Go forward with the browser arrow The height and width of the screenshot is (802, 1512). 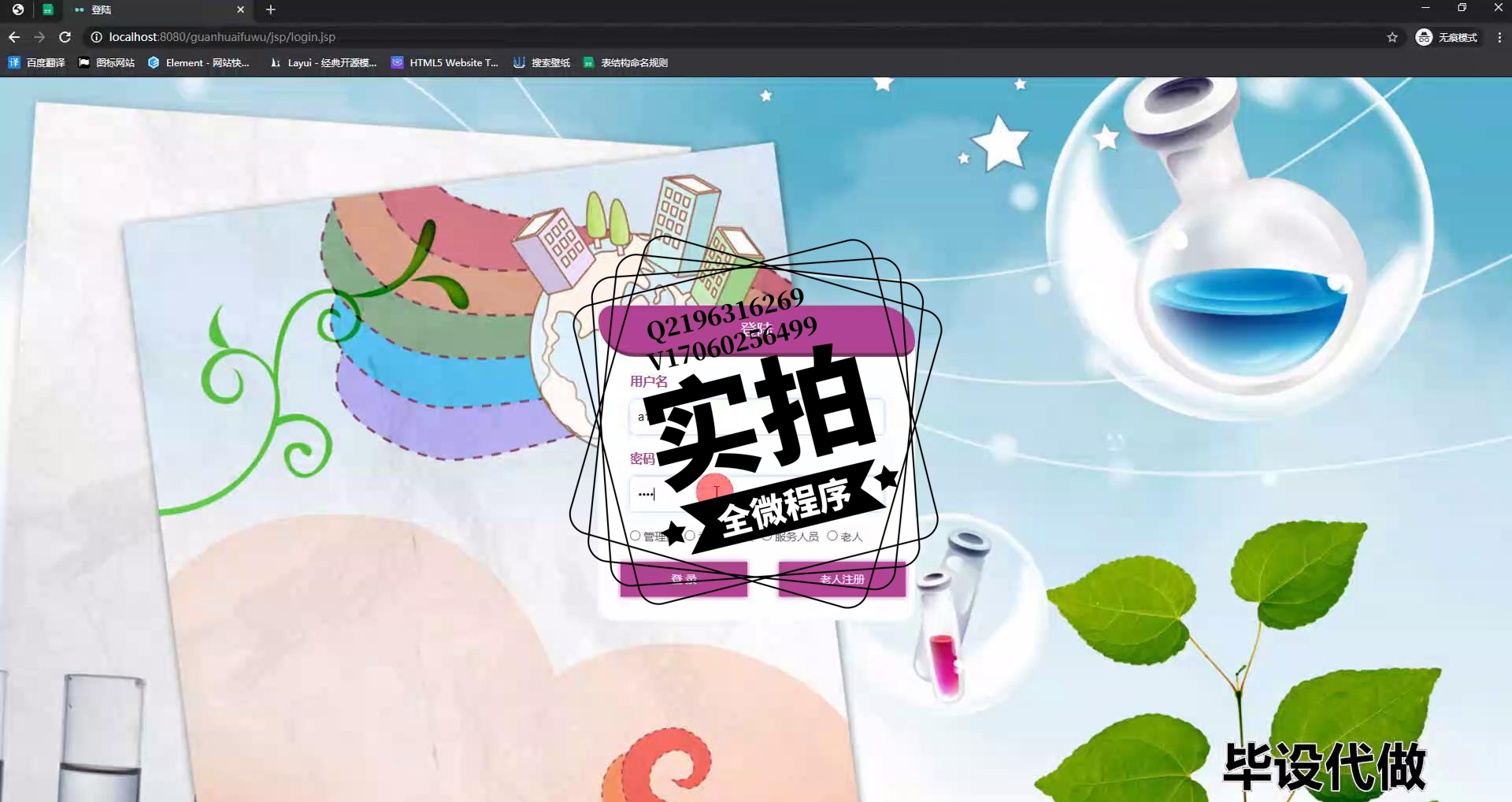pos(39,37)
